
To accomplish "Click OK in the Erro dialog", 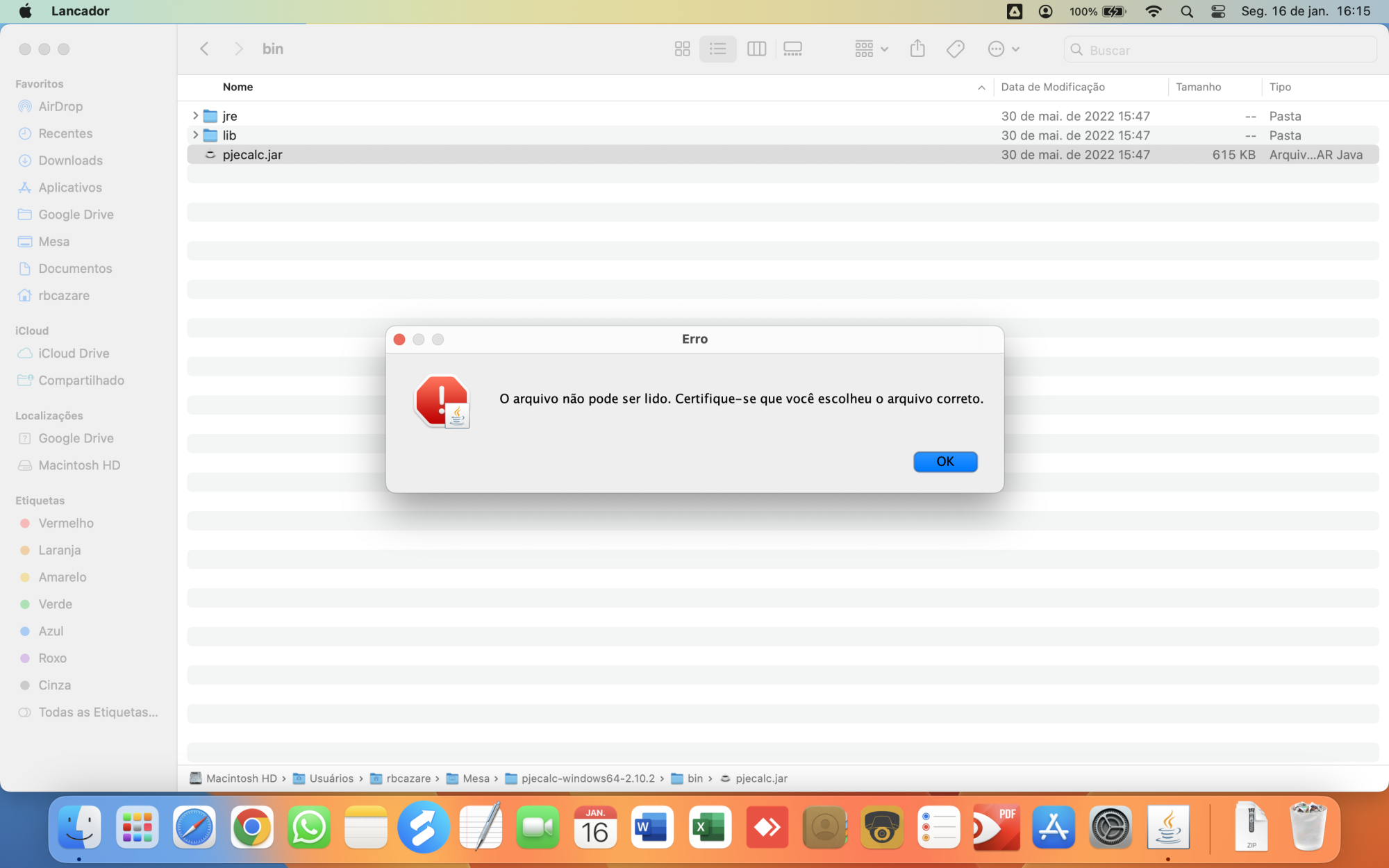I will [x=945, y=462].
